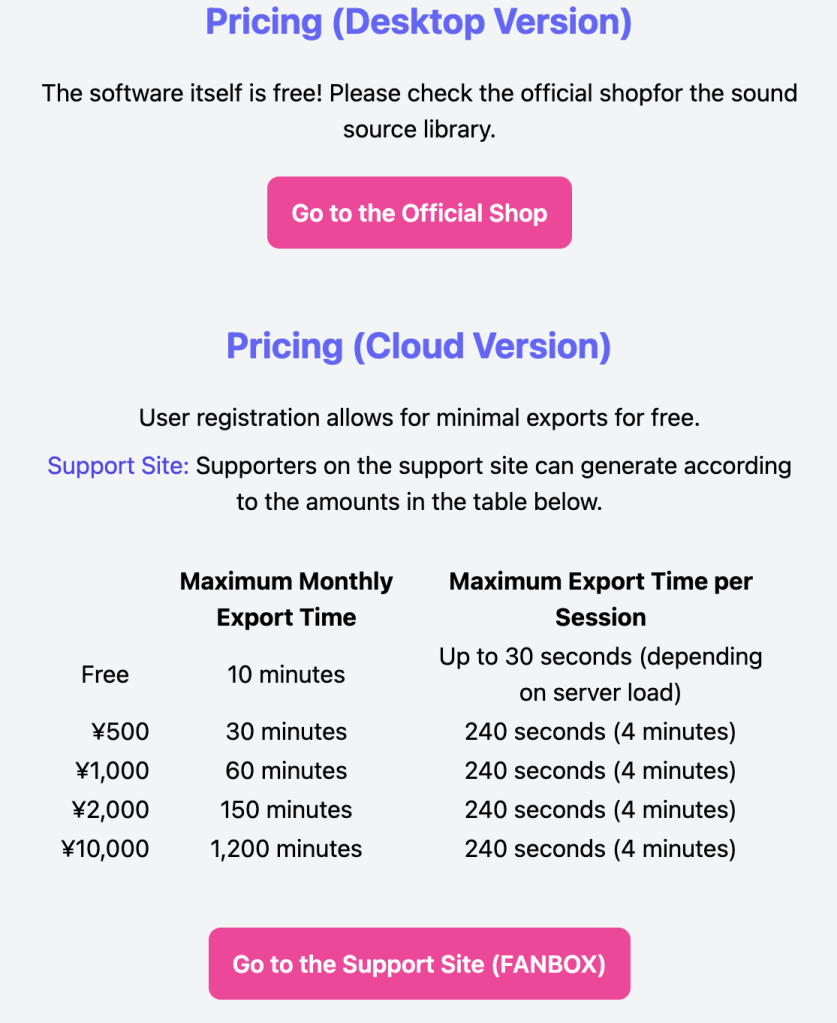The height and width of the screenshot is (1023, 837).
Task: Select the Maximum Monthly Export Time column header
Action: (x=286, y=599)
